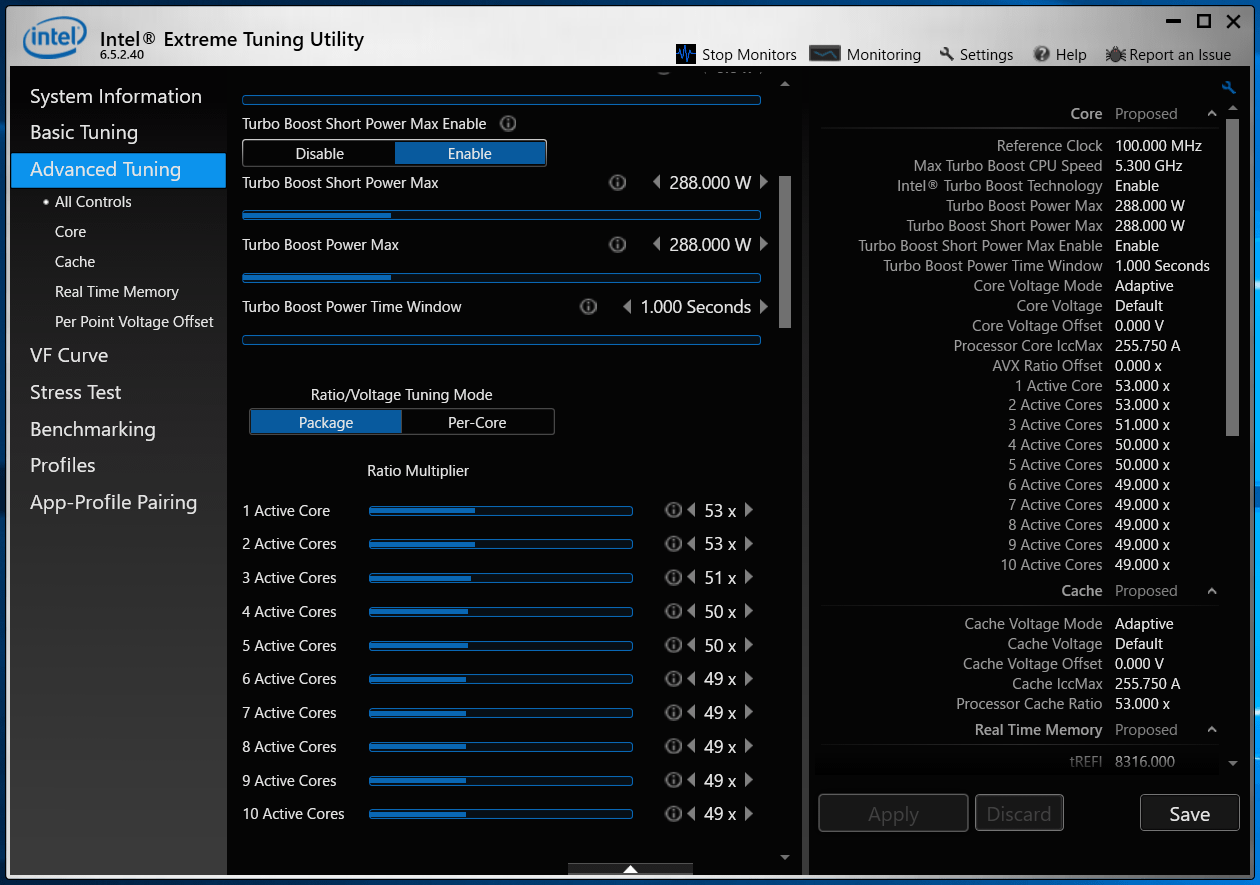
Task: Select All Controls sub-item
Action: point(93,202)
